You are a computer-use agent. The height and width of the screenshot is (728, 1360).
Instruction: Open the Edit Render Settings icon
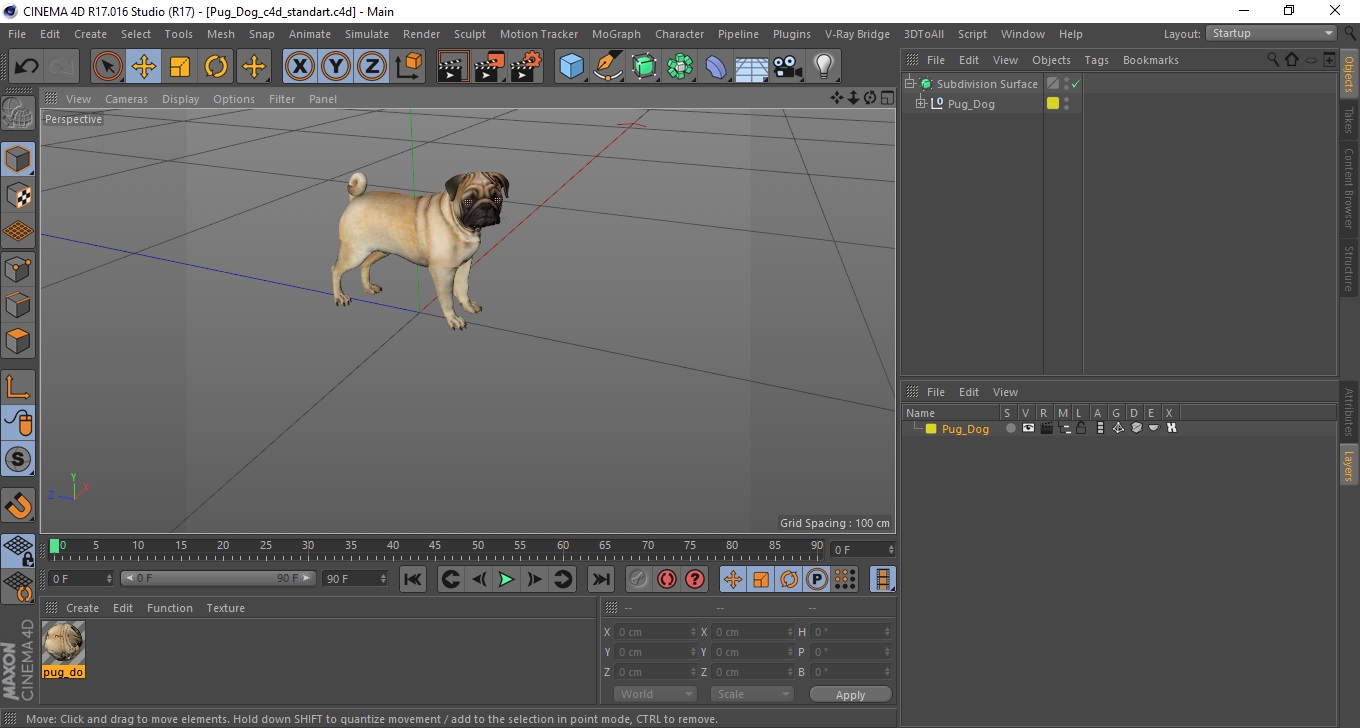pos(526,67)
